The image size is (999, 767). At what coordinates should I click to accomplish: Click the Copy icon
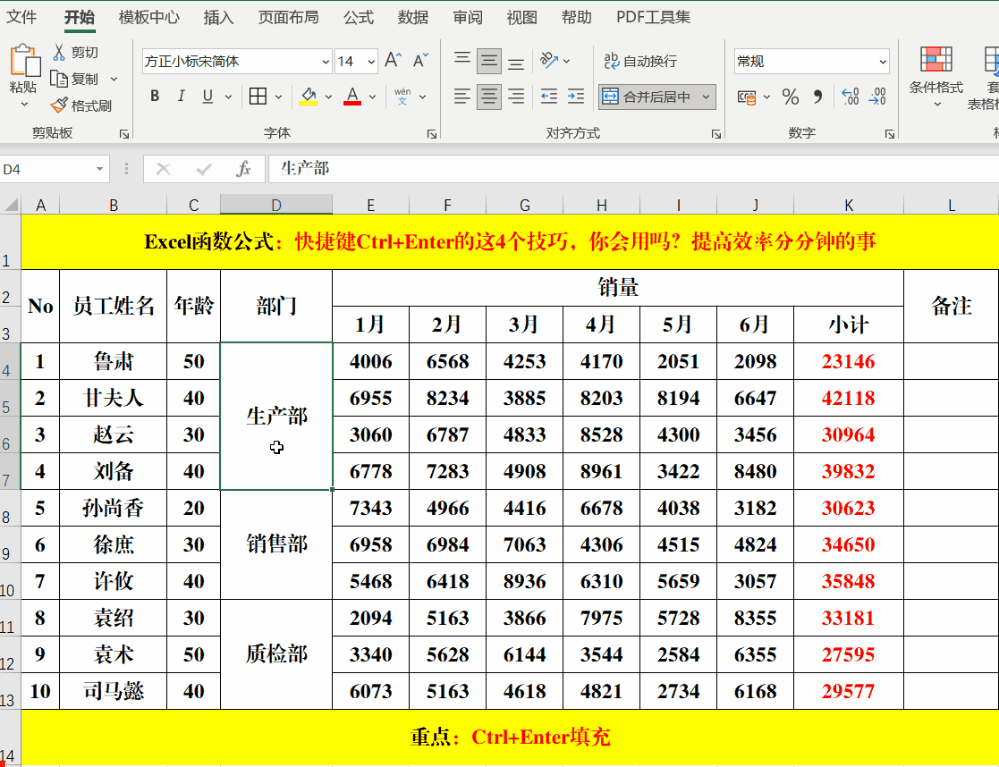tap(59, 79)
